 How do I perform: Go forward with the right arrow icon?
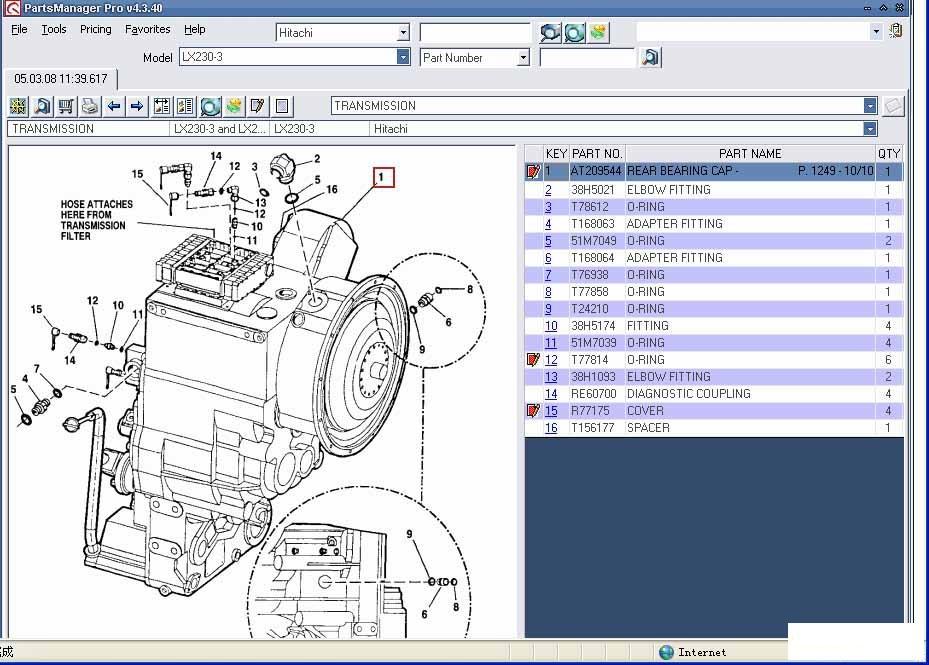pos(137,106)
